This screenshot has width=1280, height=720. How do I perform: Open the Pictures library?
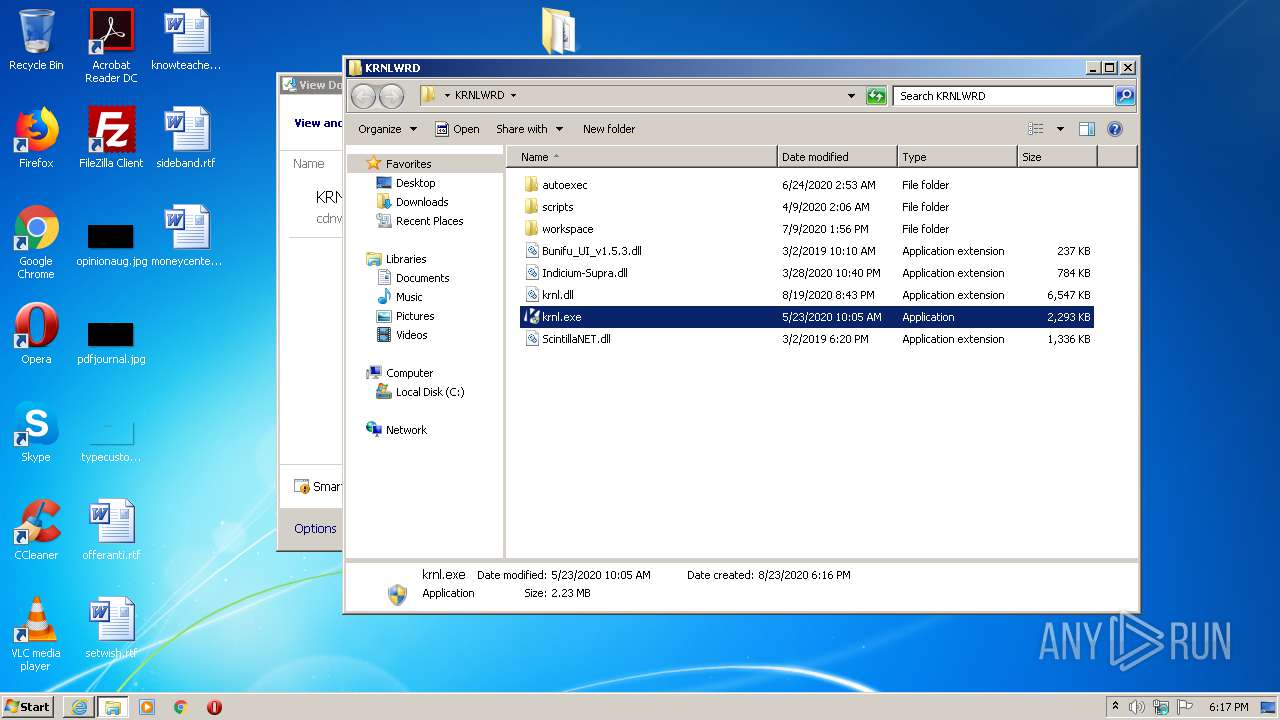[x=415, y=316]
